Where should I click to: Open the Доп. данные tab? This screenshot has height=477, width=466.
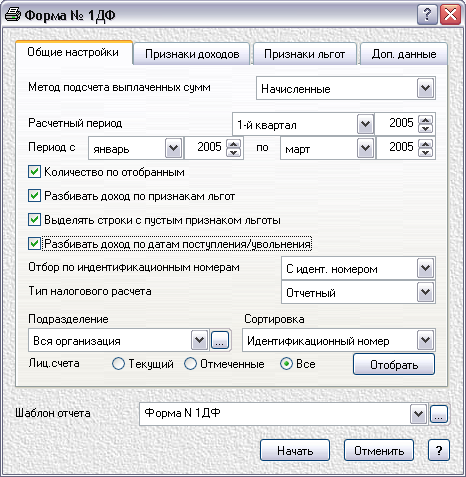[x=404, y=54]
